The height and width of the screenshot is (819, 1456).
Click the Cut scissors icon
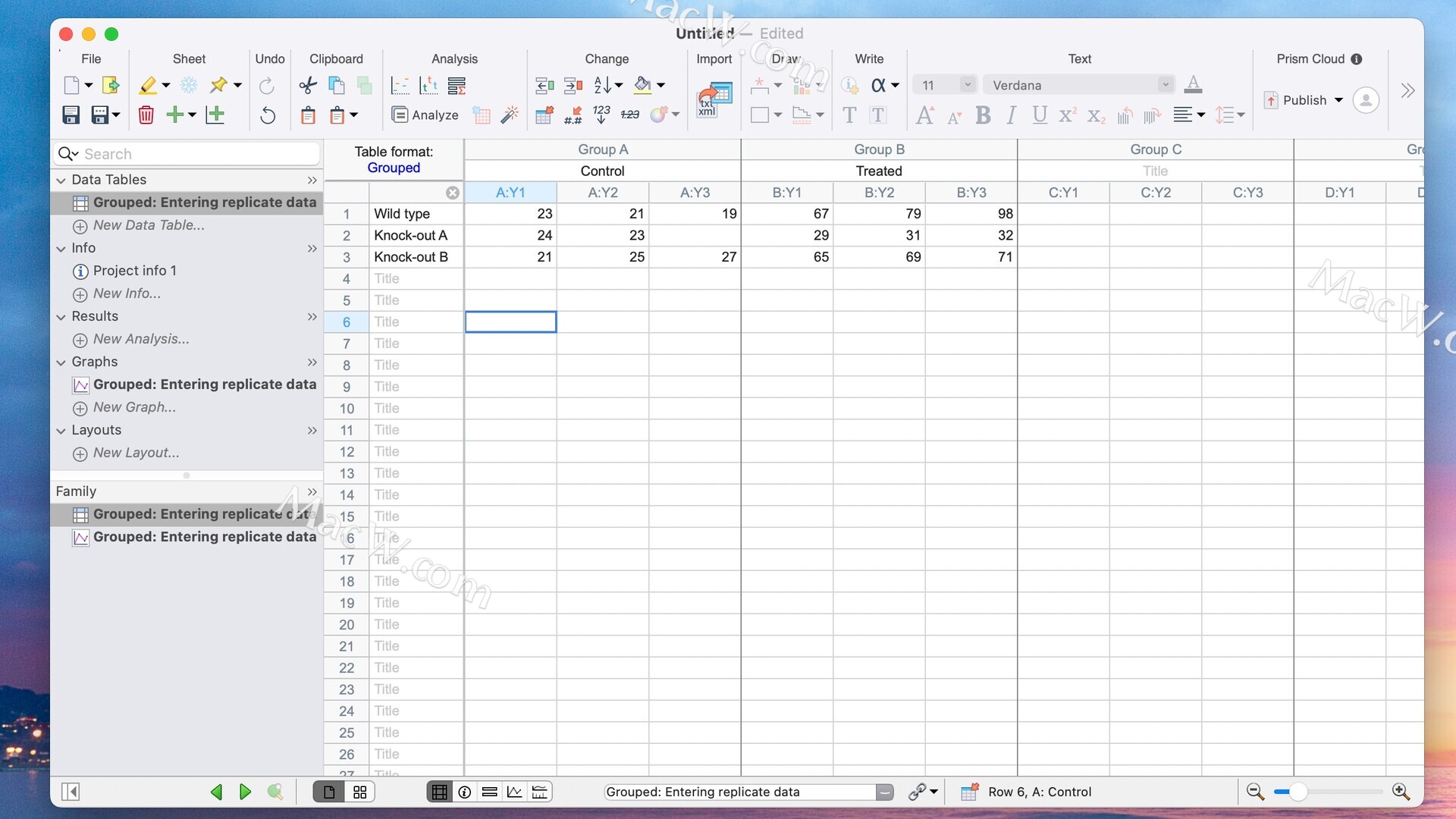pos(308,86)
